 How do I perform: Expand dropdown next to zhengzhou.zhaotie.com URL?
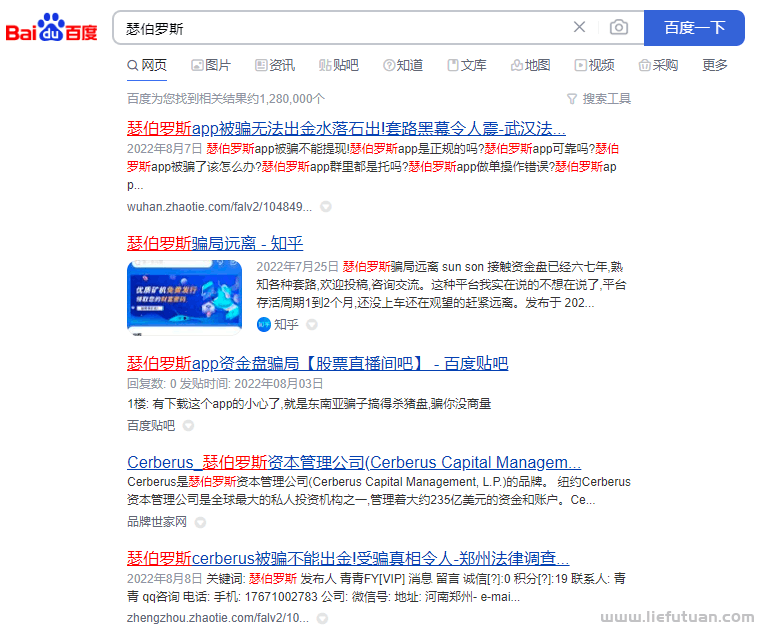(x=322, y=618)
